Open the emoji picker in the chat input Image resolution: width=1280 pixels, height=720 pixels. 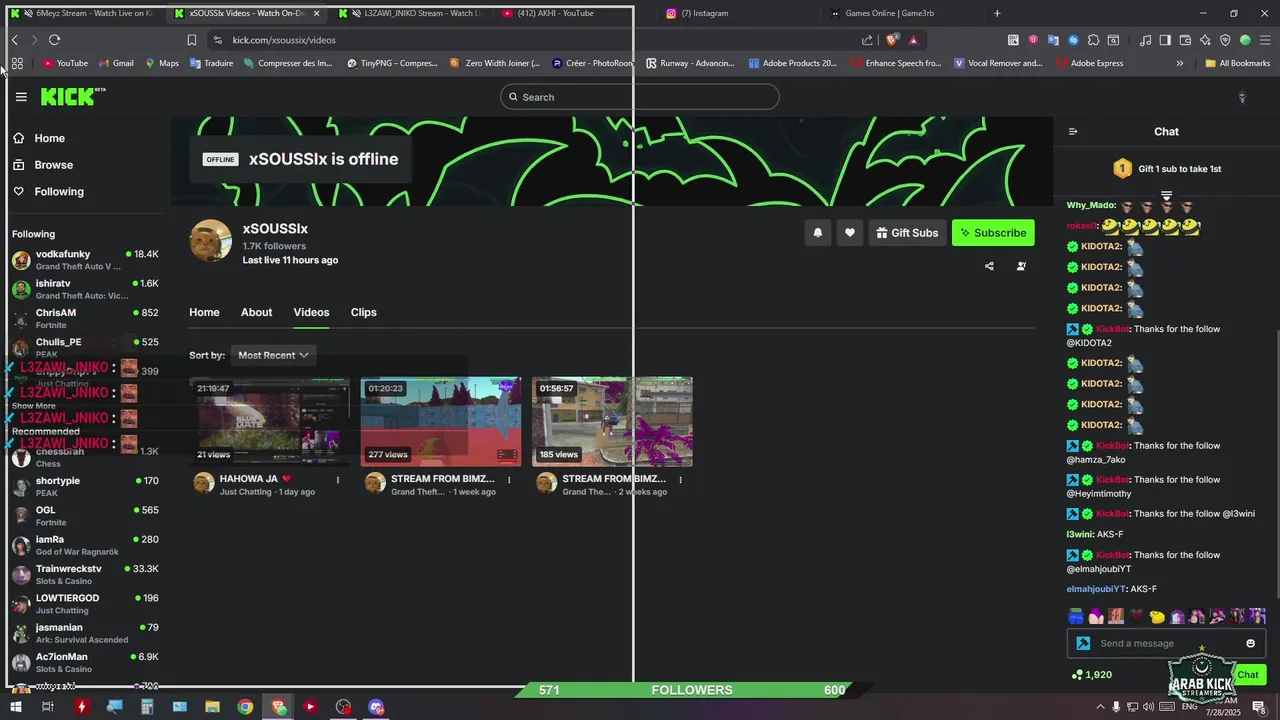[x=1250, y=643]
